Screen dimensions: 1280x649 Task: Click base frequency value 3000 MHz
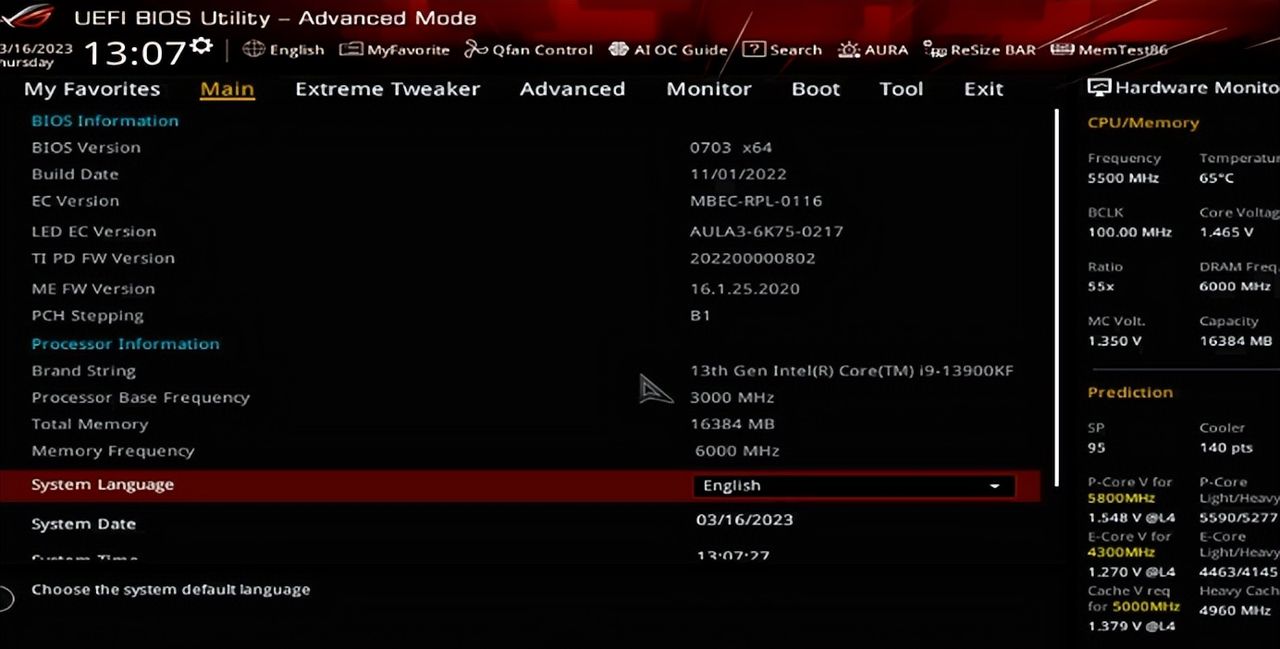click(733, 398)
